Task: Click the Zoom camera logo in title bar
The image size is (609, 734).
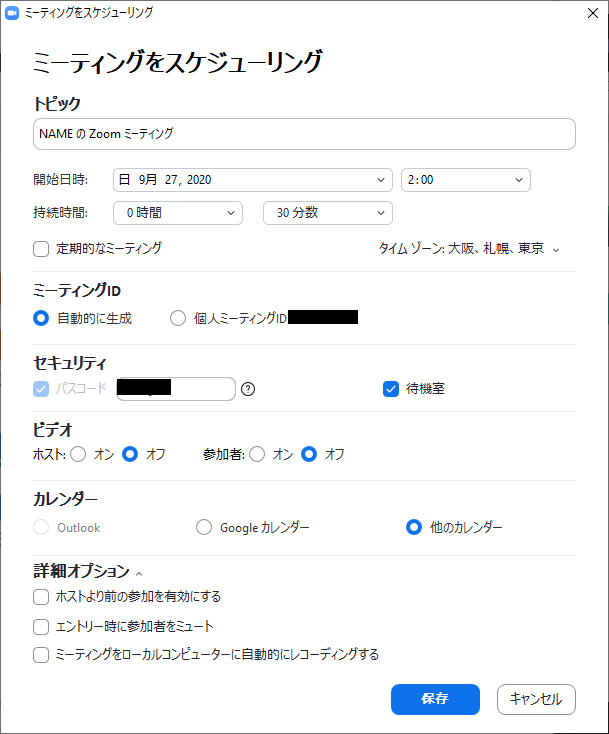Action: coord(12,13)
